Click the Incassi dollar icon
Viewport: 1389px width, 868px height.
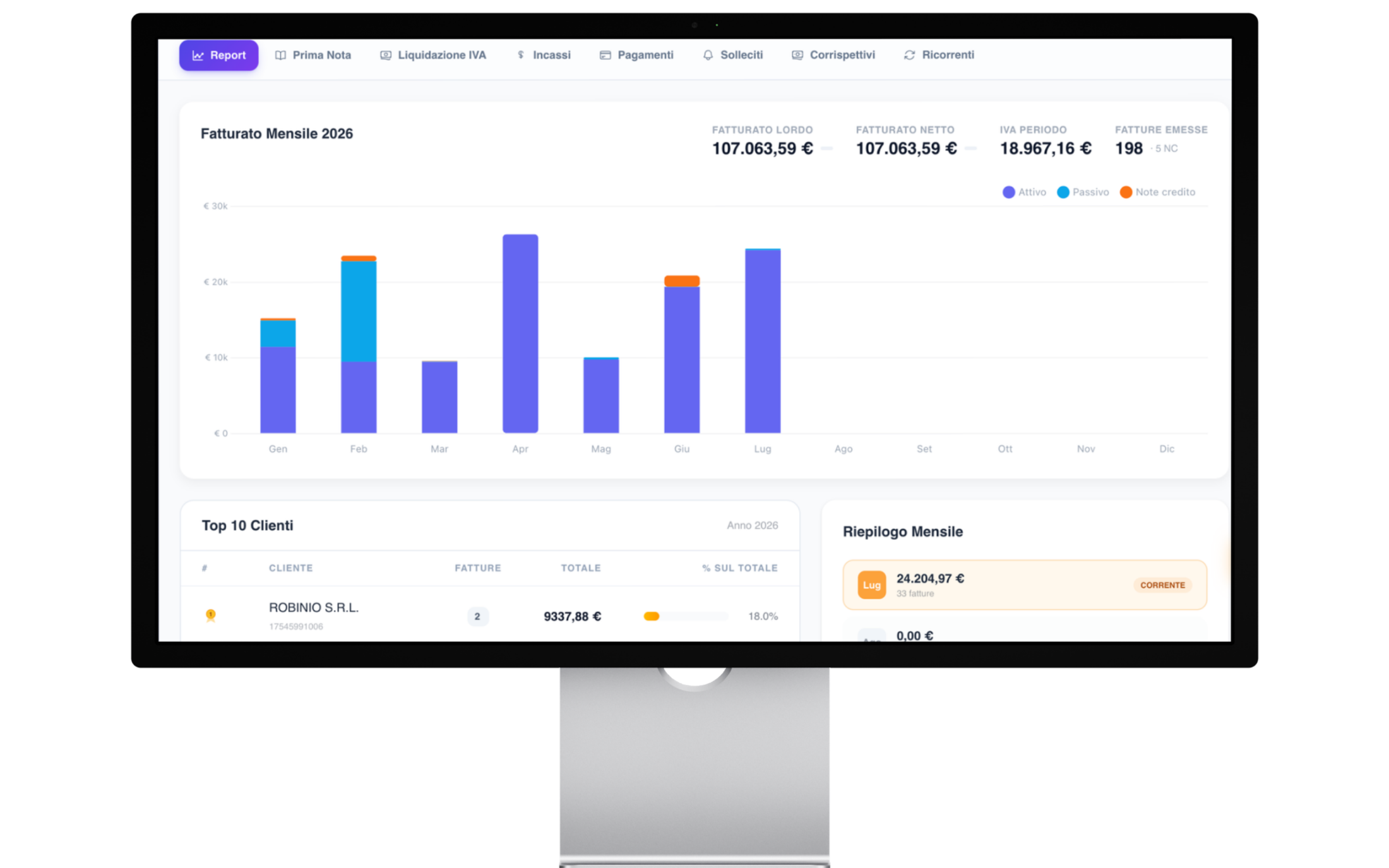pos(521,56)
